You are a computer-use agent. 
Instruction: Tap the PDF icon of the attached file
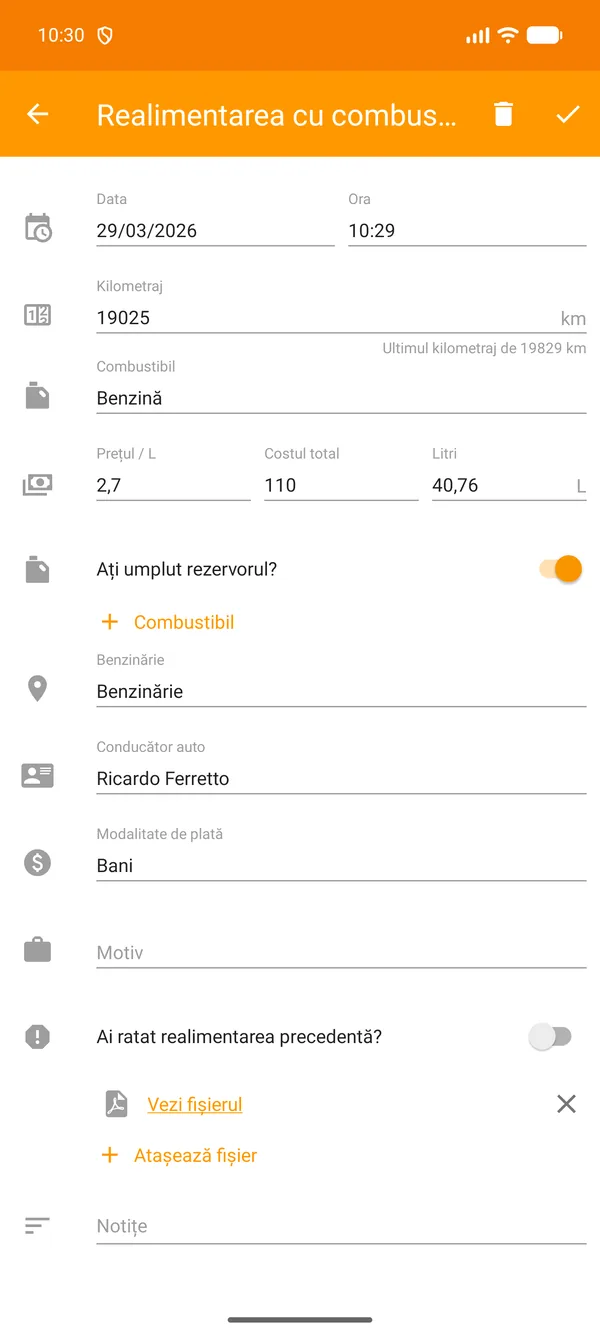pos(116,1103)
